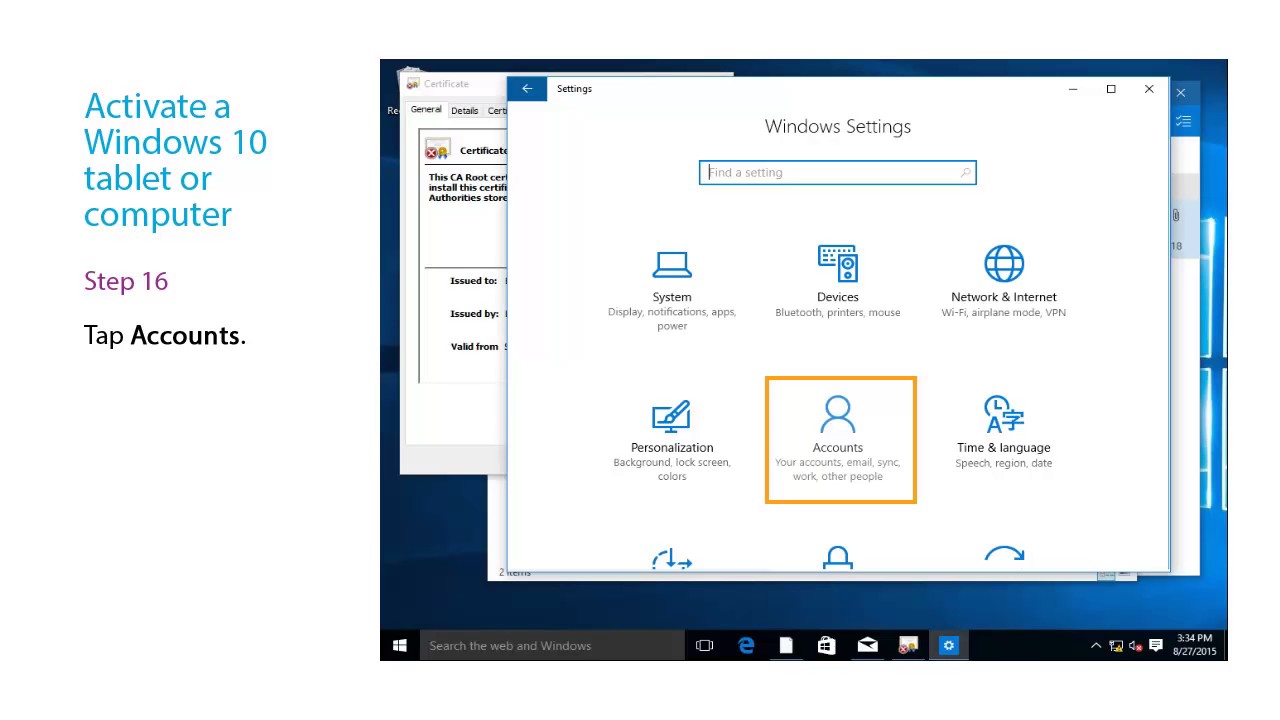Open the Store from the taskbar
The image size is (1280, 720).
(x=826, y=646)
